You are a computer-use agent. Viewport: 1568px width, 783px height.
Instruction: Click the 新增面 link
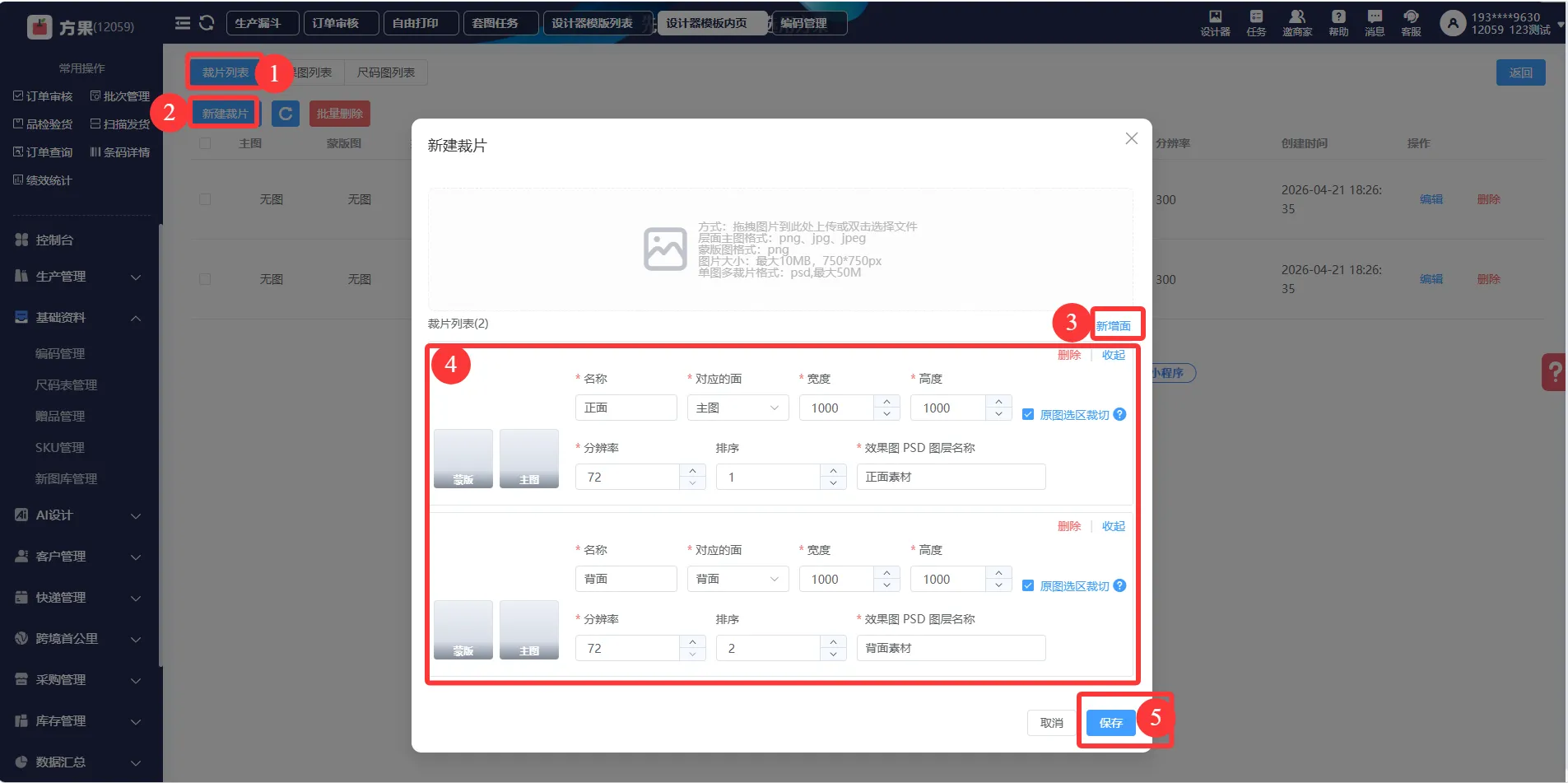tap(1114, 326)
